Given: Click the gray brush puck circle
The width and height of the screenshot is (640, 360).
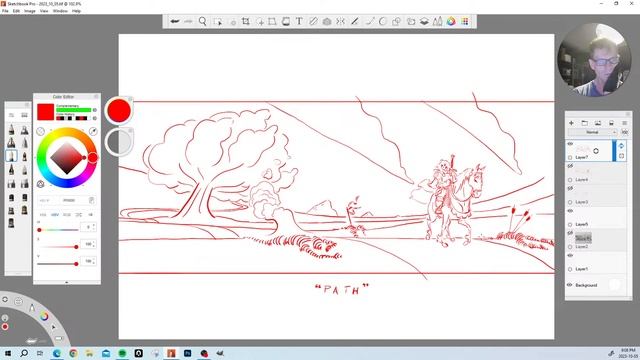Looking at the screenshot, I should [x=119, y=142].
